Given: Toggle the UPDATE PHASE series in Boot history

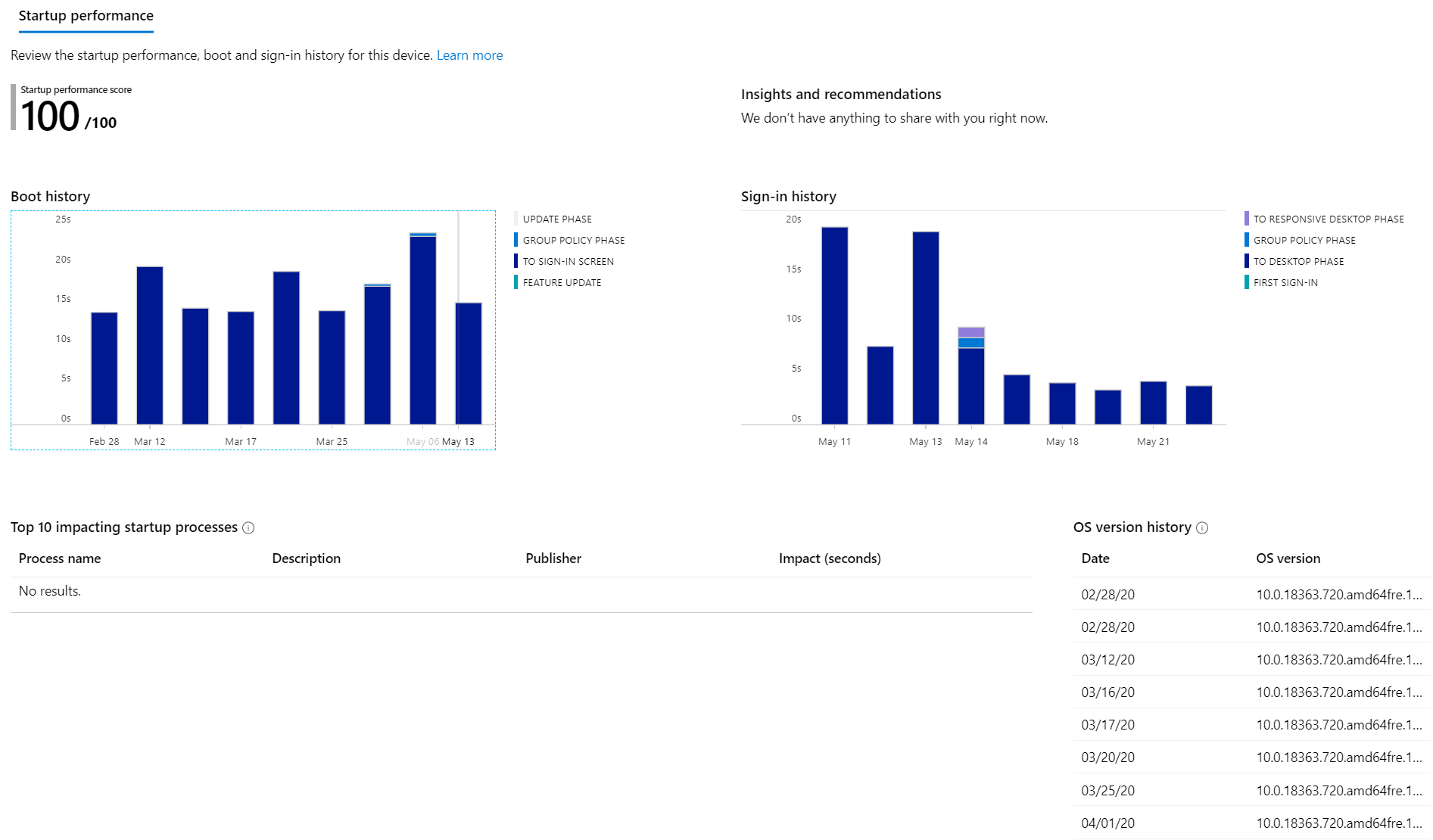Looking at the screenshot, I should coord(516,219).
